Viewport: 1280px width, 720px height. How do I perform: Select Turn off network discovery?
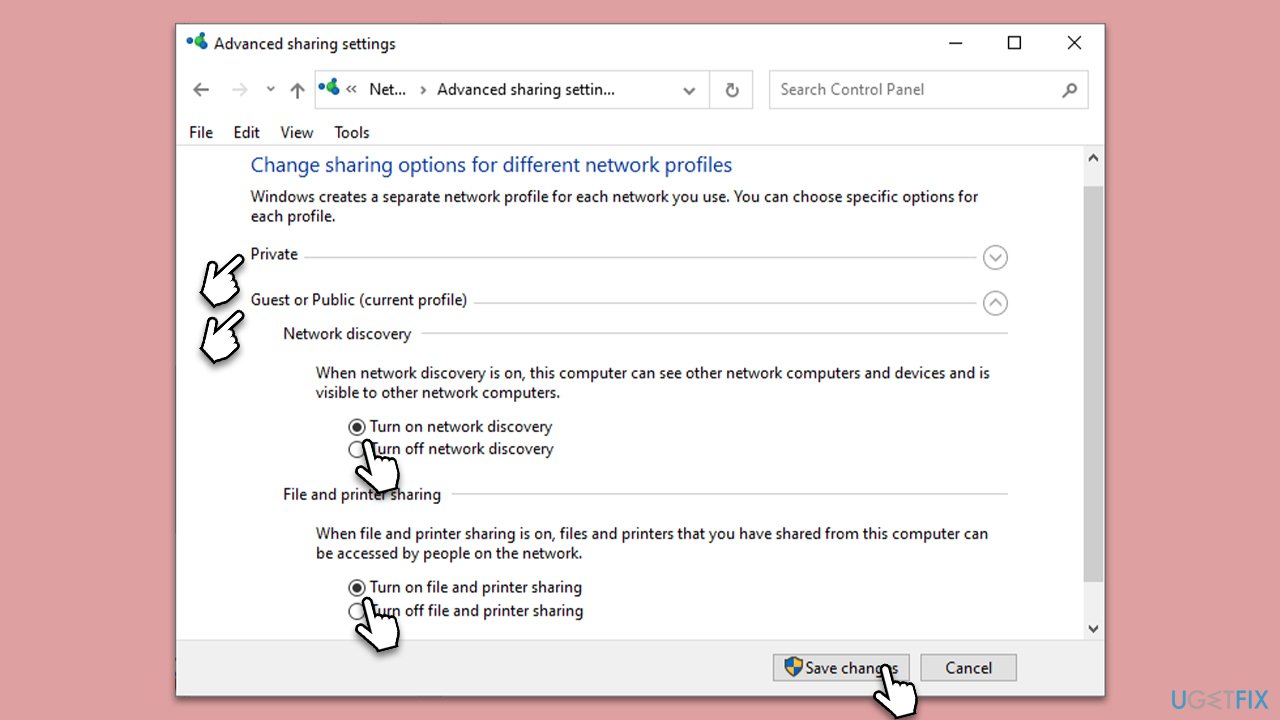click(x=357, y=449)
